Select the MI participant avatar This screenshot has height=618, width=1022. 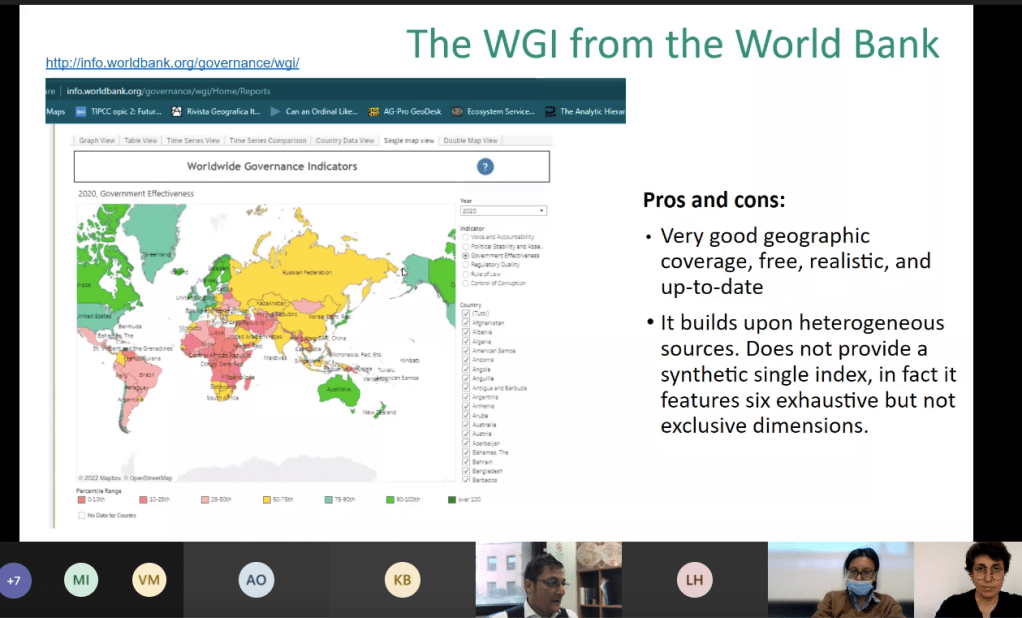click(x=81, y=580)
